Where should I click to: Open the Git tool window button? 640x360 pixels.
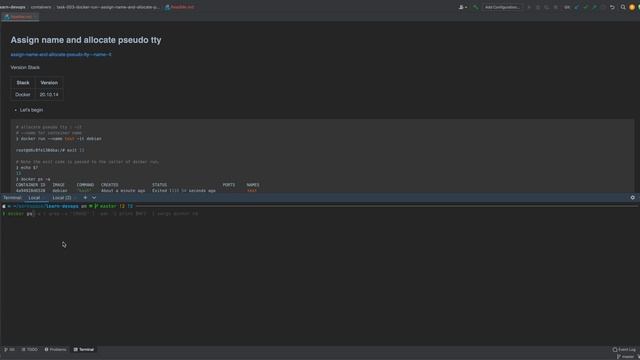(9, 350)
